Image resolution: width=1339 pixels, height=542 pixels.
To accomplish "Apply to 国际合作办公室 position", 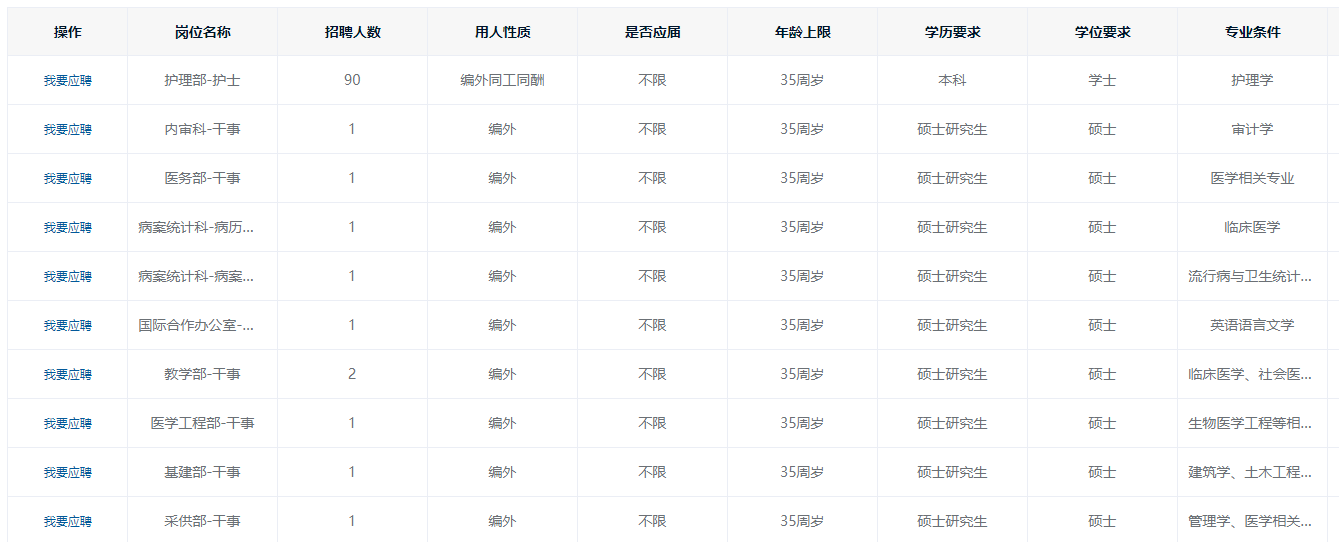I will click(x=67, y=325).
